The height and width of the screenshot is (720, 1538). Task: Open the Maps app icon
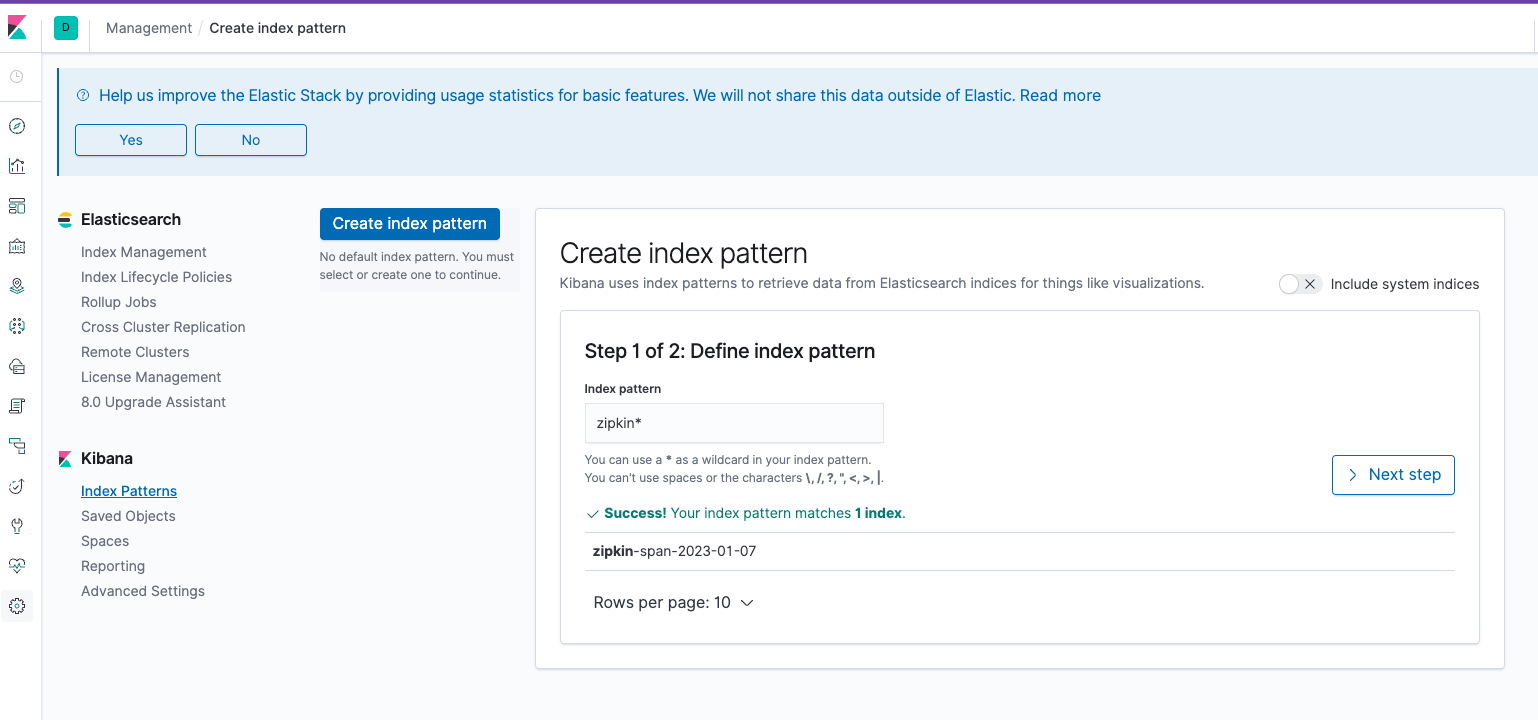[16, 285]
